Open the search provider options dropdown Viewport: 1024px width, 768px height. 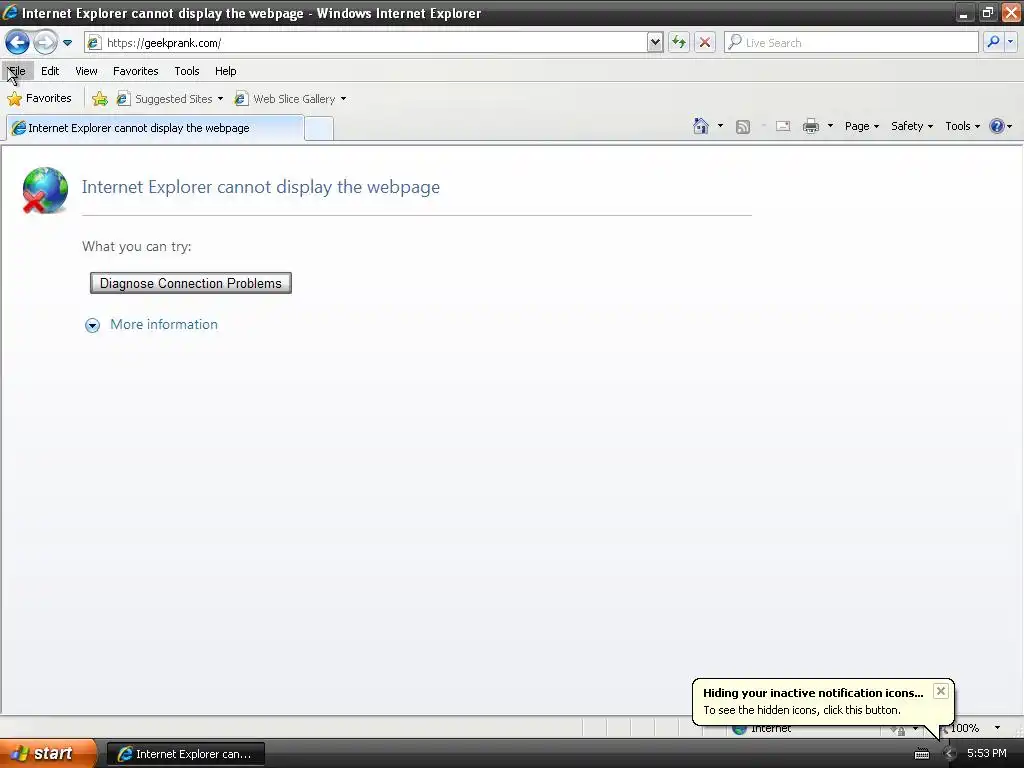(1010, 42)
